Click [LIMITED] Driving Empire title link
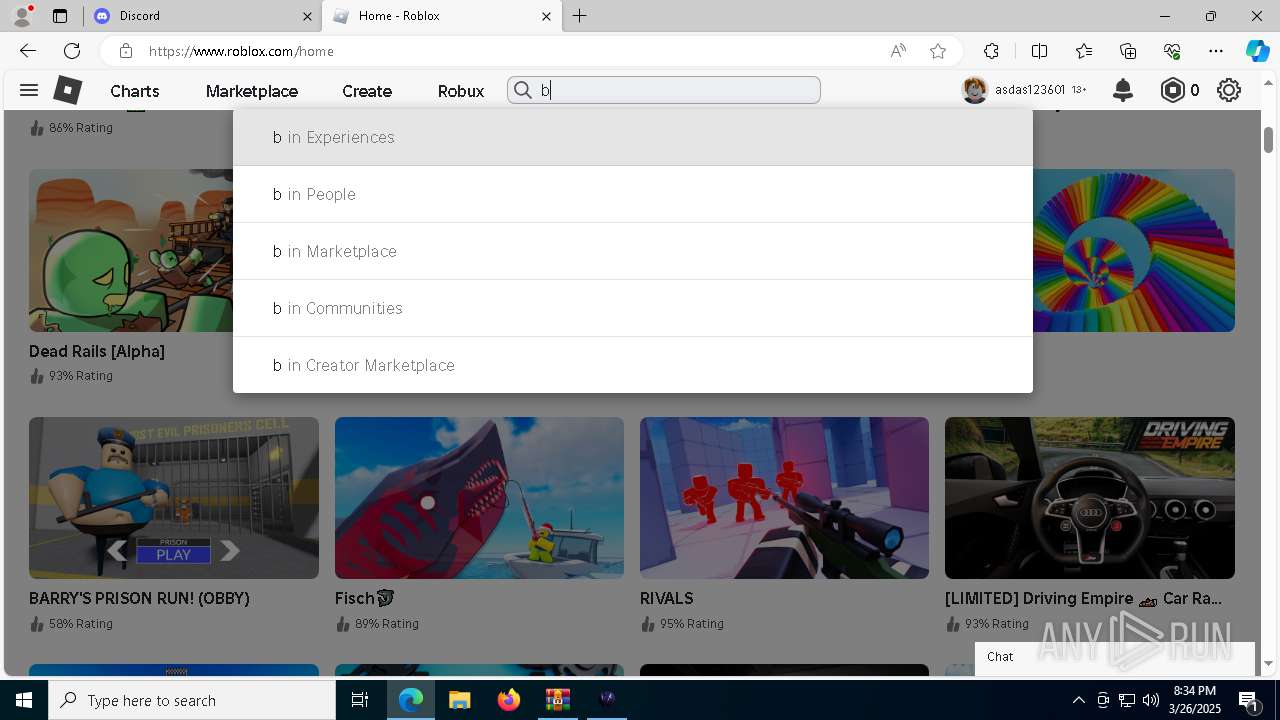This screenshot has width=1280, height=720. click(x=1084, y=598)
